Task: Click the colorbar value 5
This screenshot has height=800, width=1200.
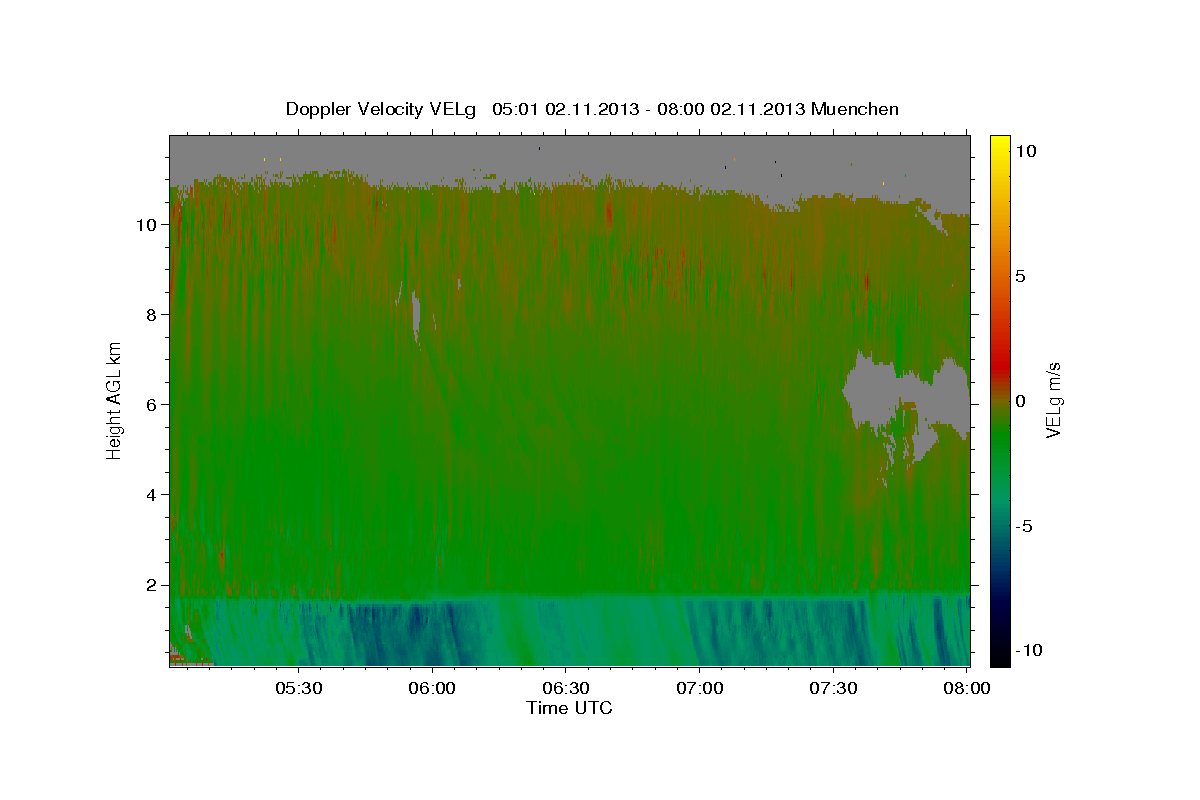Action: pos(1020,276)
